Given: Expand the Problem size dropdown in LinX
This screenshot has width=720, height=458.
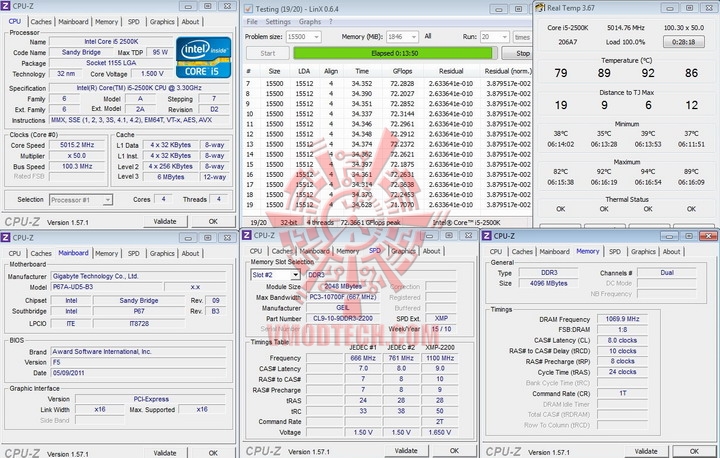Looking at the screenshot, I should [316, 37].
